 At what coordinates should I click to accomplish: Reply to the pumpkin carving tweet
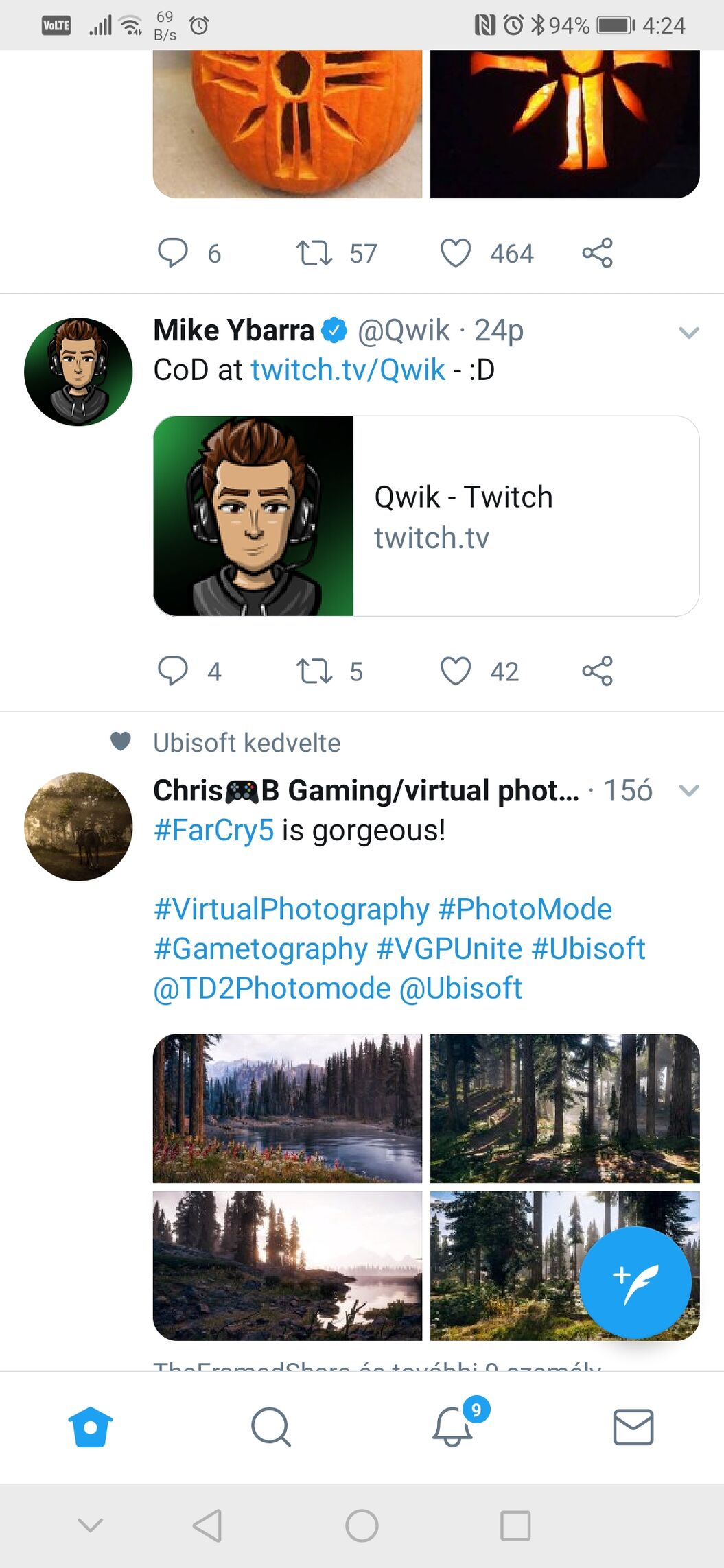173,253
